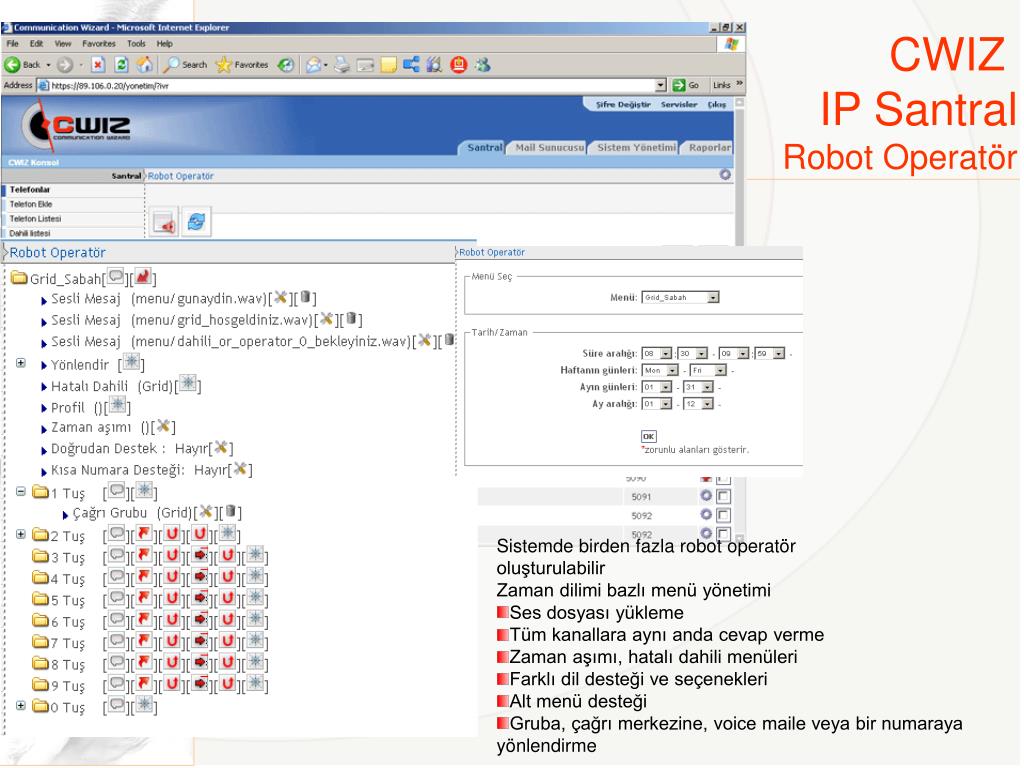Open Favorites star in toolbar

coord(223,65)
